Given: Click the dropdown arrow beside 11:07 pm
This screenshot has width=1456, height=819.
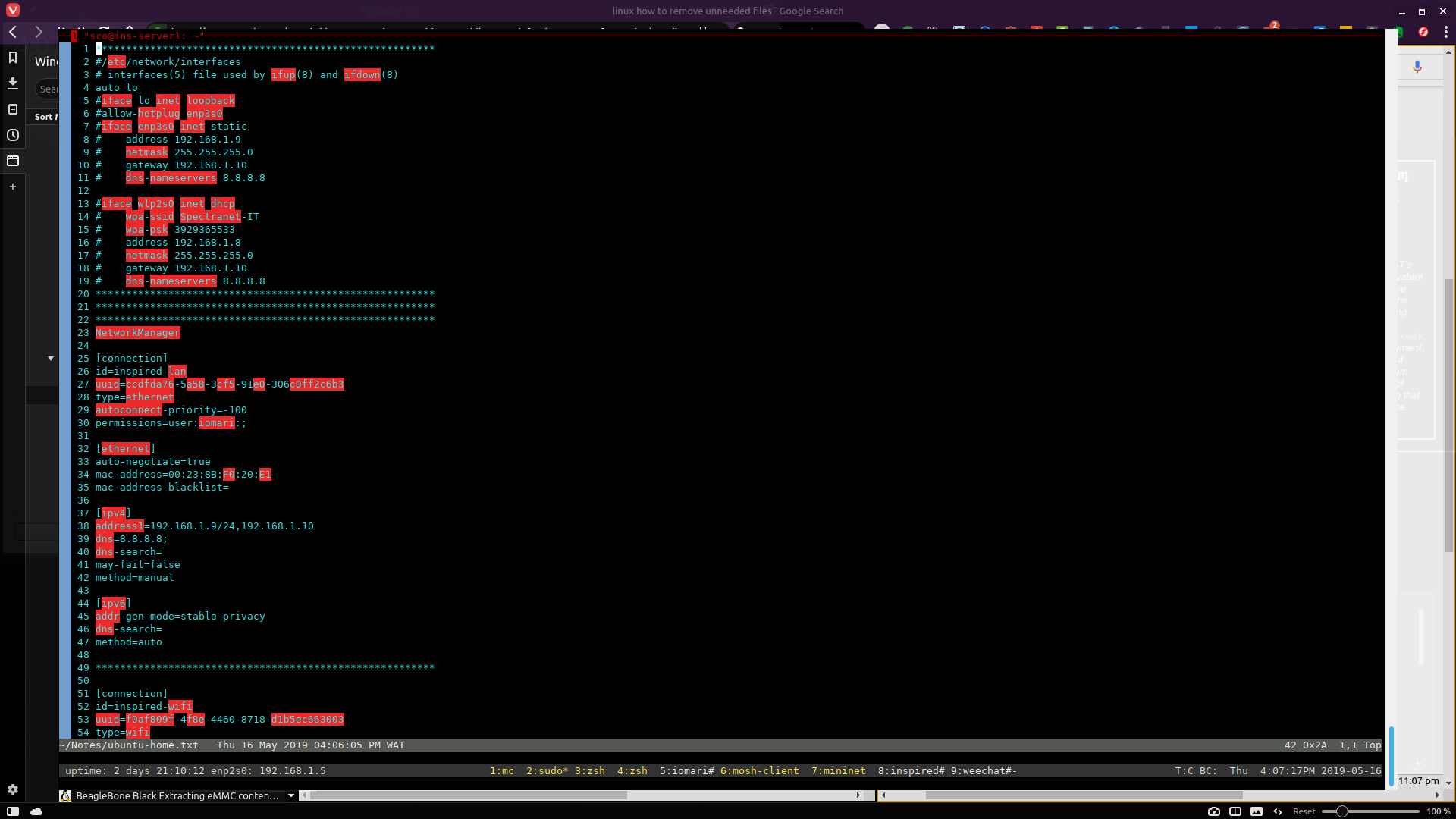Looking at the screenshot, I should [1448, 782].
